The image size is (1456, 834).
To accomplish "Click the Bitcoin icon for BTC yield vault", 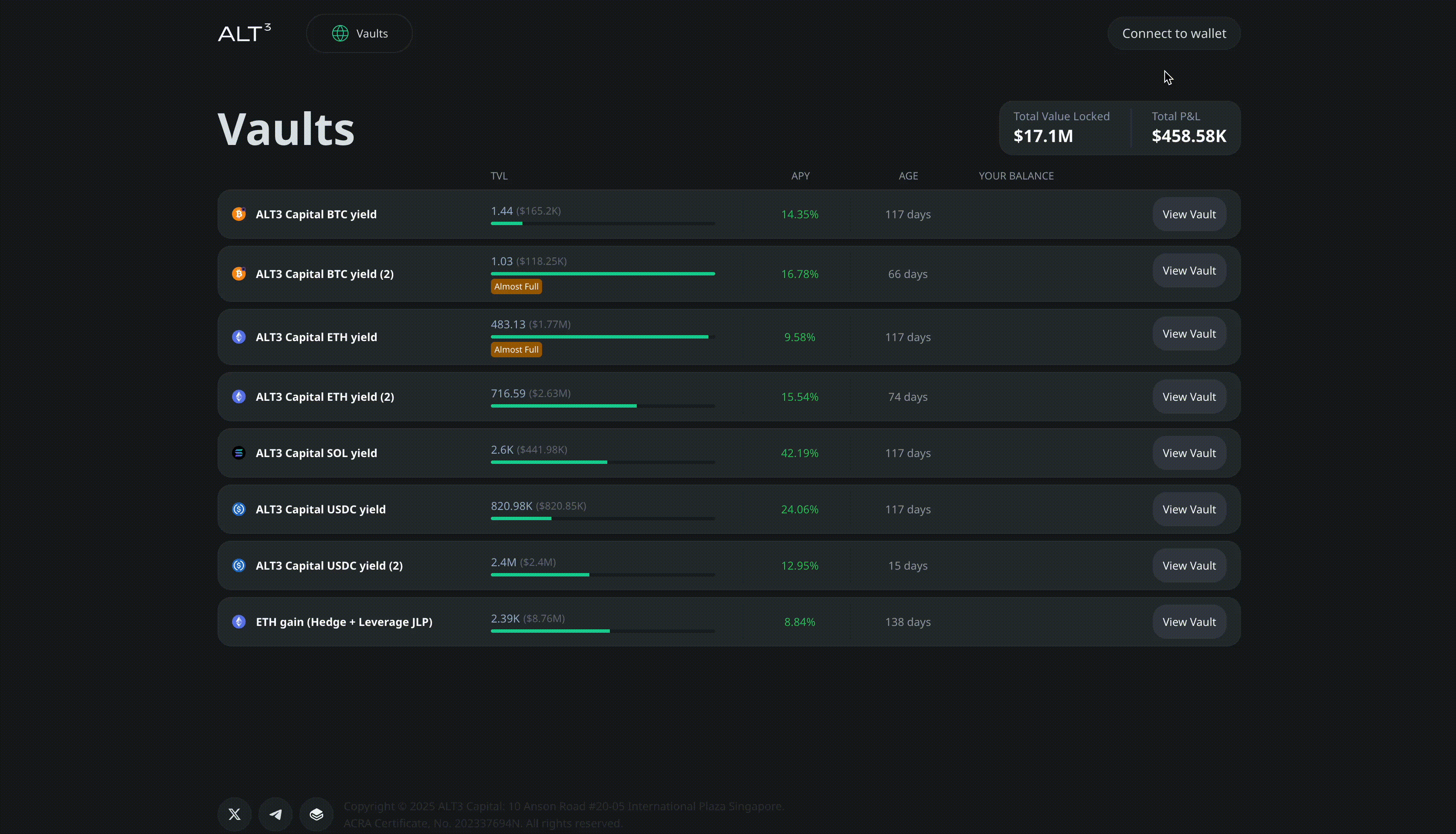I will coord(239,214).
